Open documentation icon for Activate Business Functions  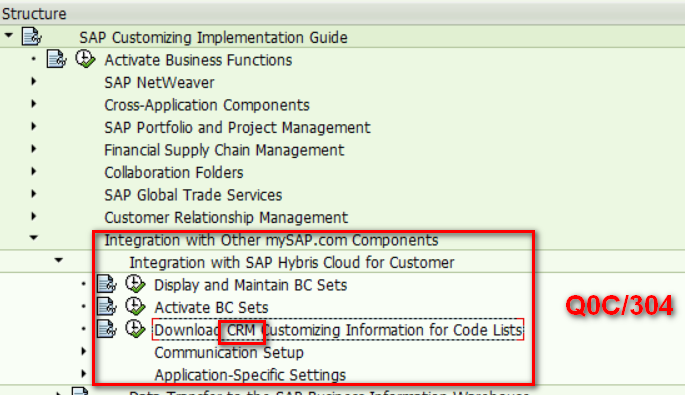click(56, 59)
